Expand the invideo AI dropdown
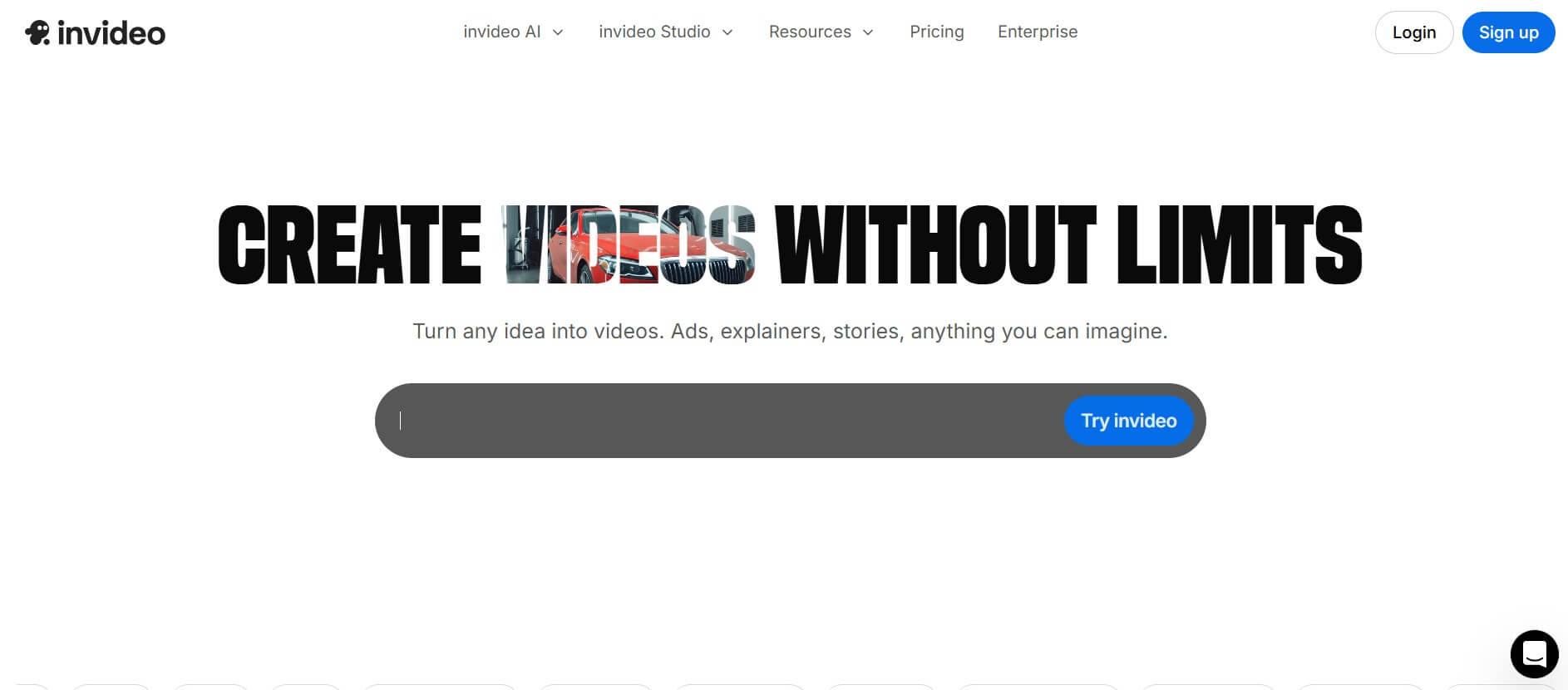Image resolution: width=1568 pixels, height=690 pixels. (x=513, y=32)
